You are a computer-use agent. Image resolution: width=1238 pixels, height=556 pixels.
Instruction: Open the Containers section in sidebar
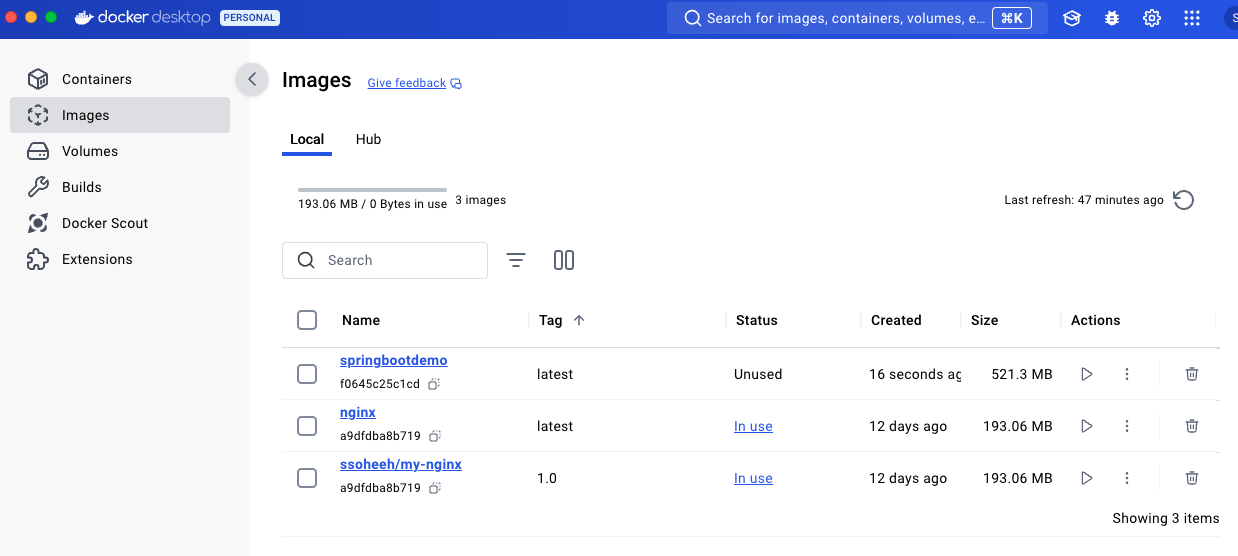point(120,79)
